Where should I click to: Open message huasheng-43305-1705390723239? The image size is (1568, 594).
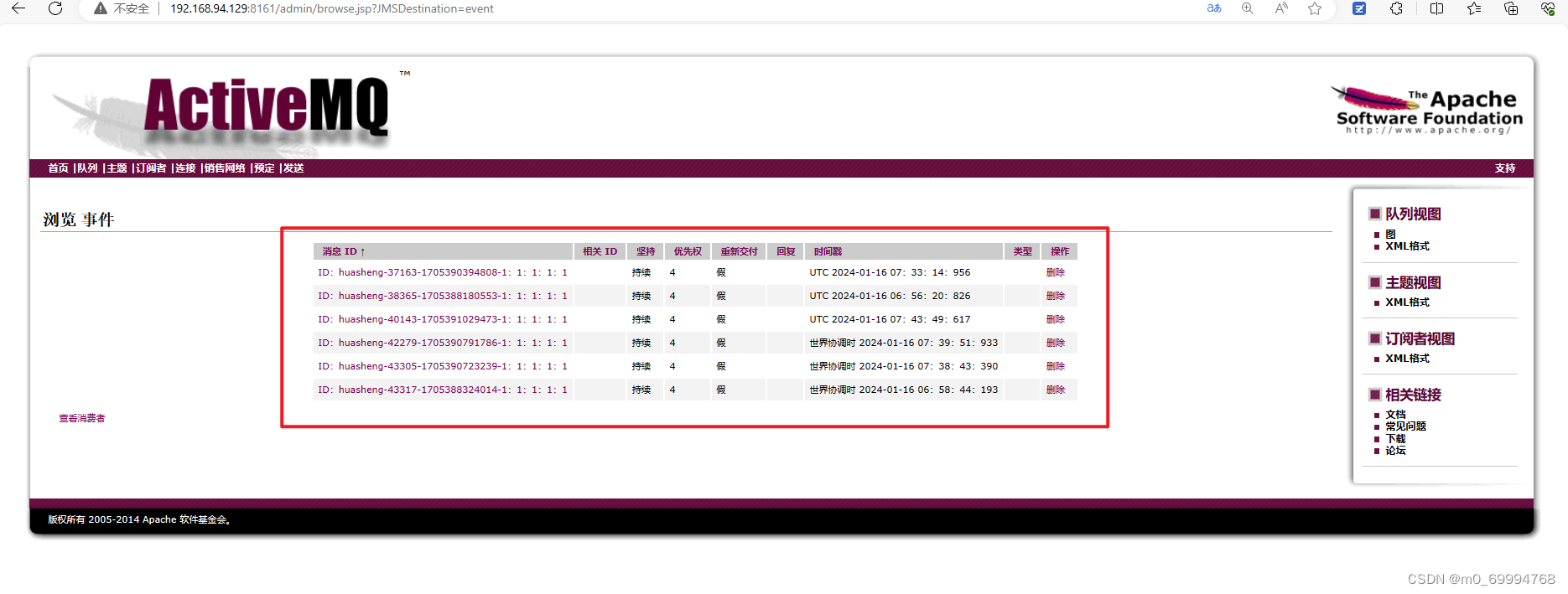coord(443,366)
